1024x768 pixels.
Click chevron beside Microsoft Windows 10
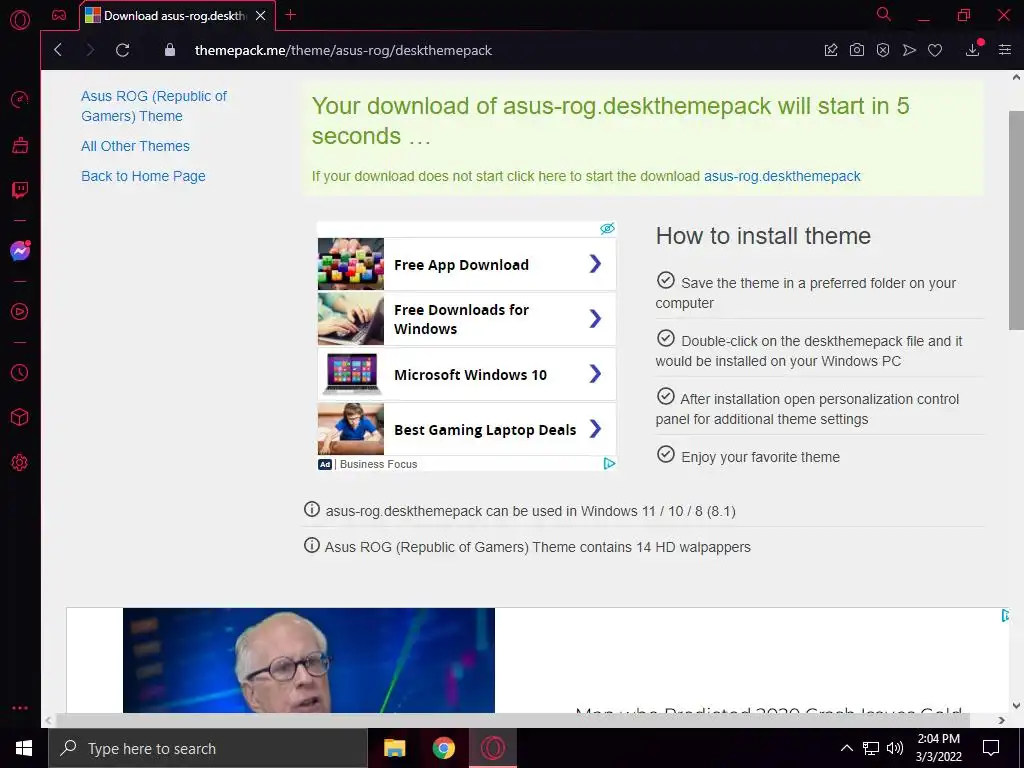tap(595, 374)
